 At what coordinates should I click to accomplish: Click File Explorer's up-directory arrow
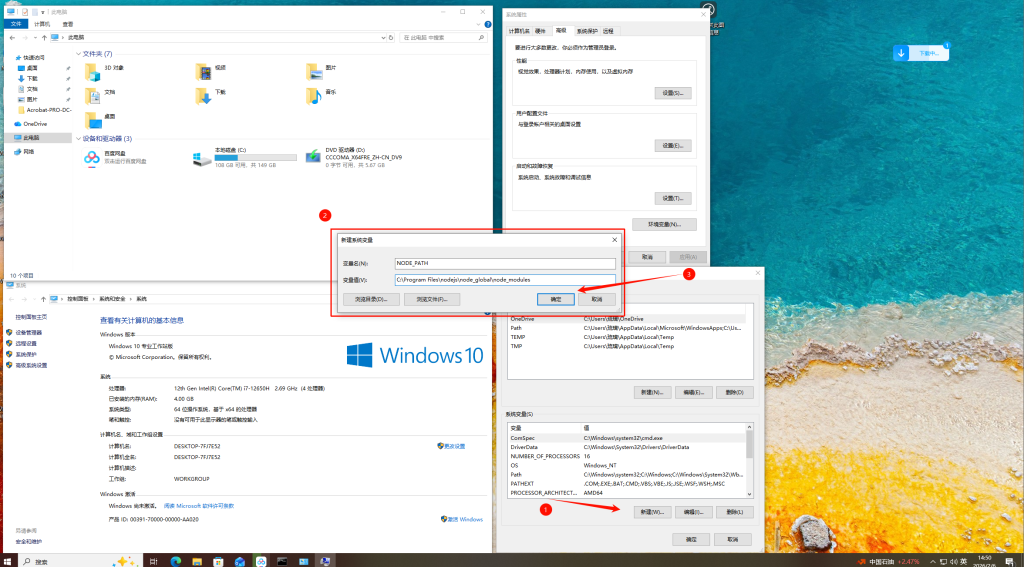click(x=44, y=38)
